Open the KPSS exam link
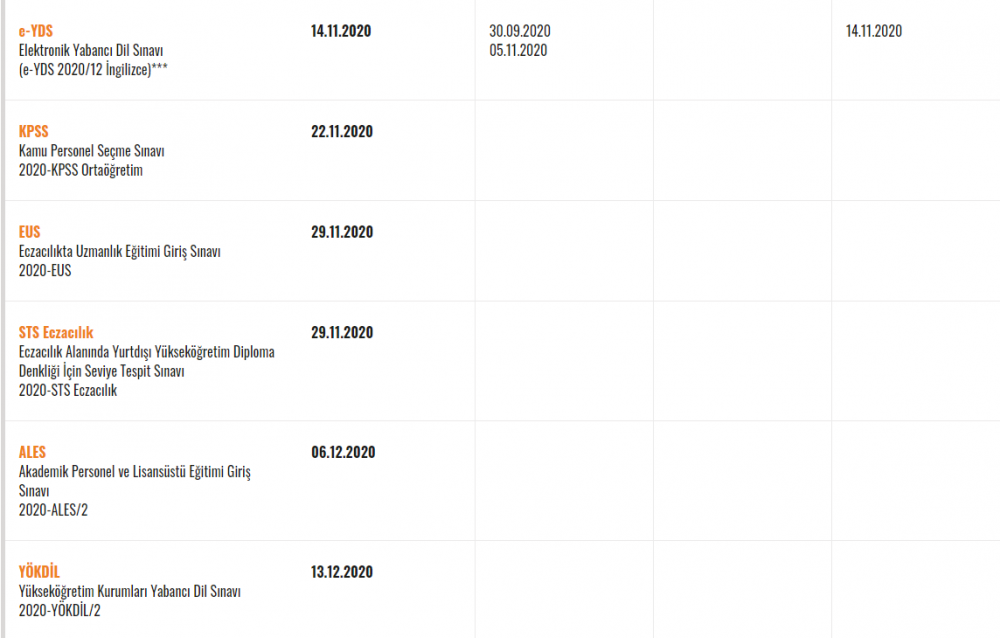Viewport: 1000px width, 638px height. [33, 131]
